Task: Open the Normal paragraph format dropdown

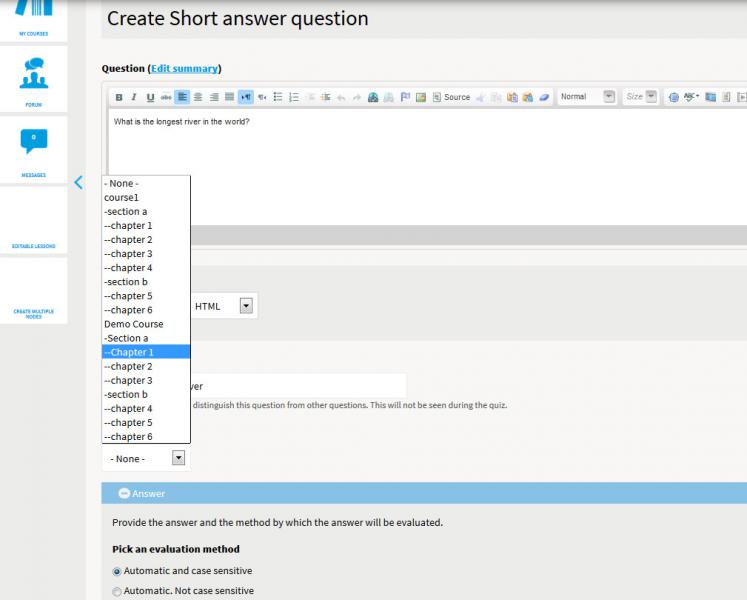Action: coord(587,97)
